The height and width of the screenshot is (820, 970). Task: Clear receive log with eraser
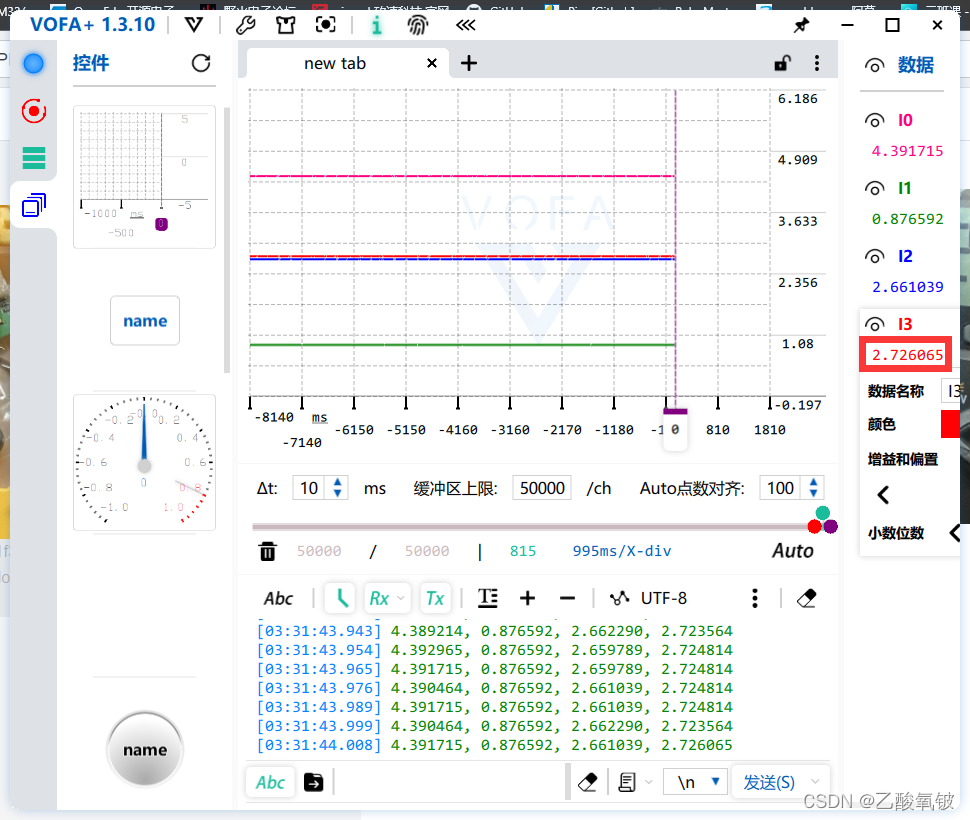[x=807, y=598]
